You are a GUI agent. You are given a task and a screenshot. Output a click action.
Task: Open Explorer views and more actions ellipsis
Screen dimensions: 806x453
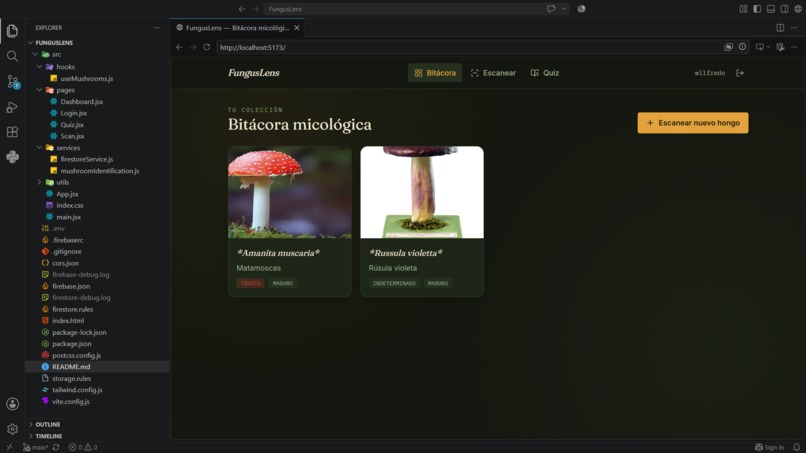pyautogui.click(x=157, y=28)
